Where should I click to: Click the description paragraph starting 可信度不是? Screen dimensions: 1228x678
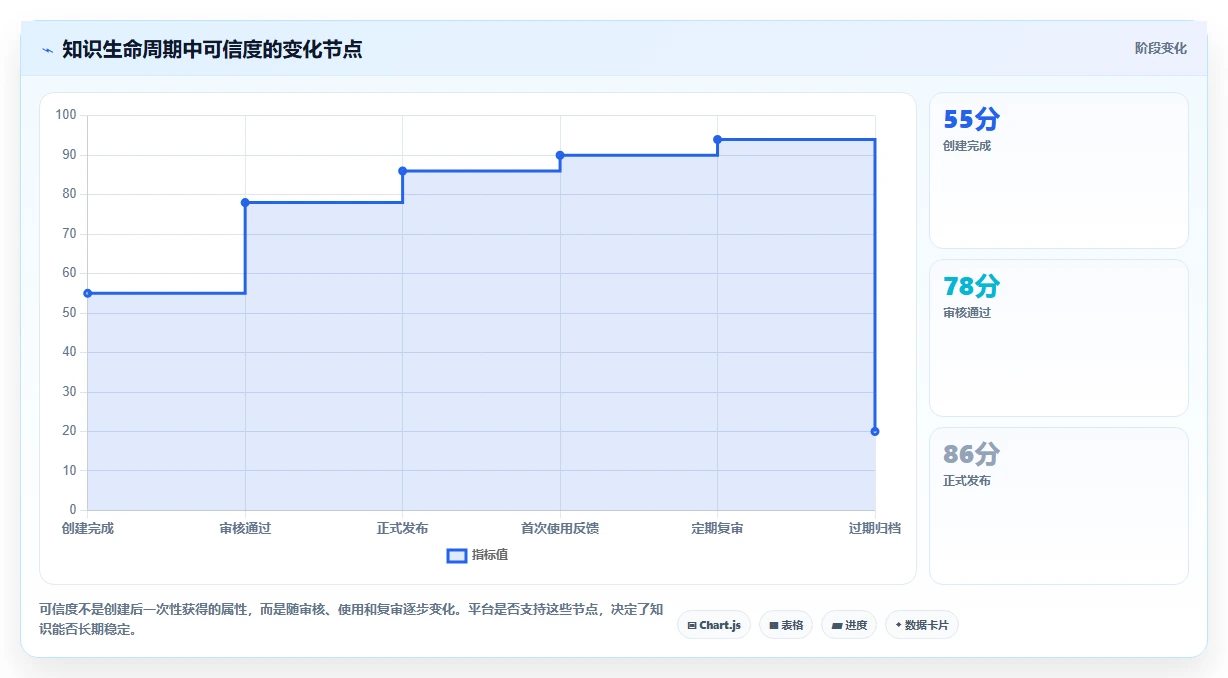pyautogui.click(x=351, y=619)
